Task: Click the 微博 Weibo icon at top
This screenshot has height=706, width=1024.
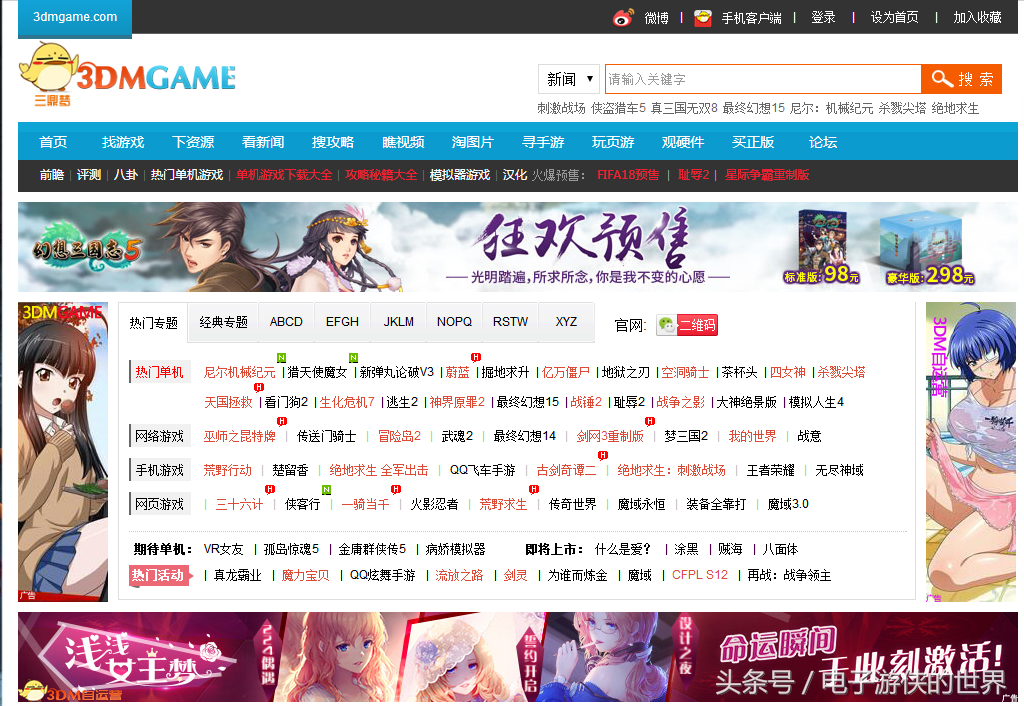Action: pos(624,17)
